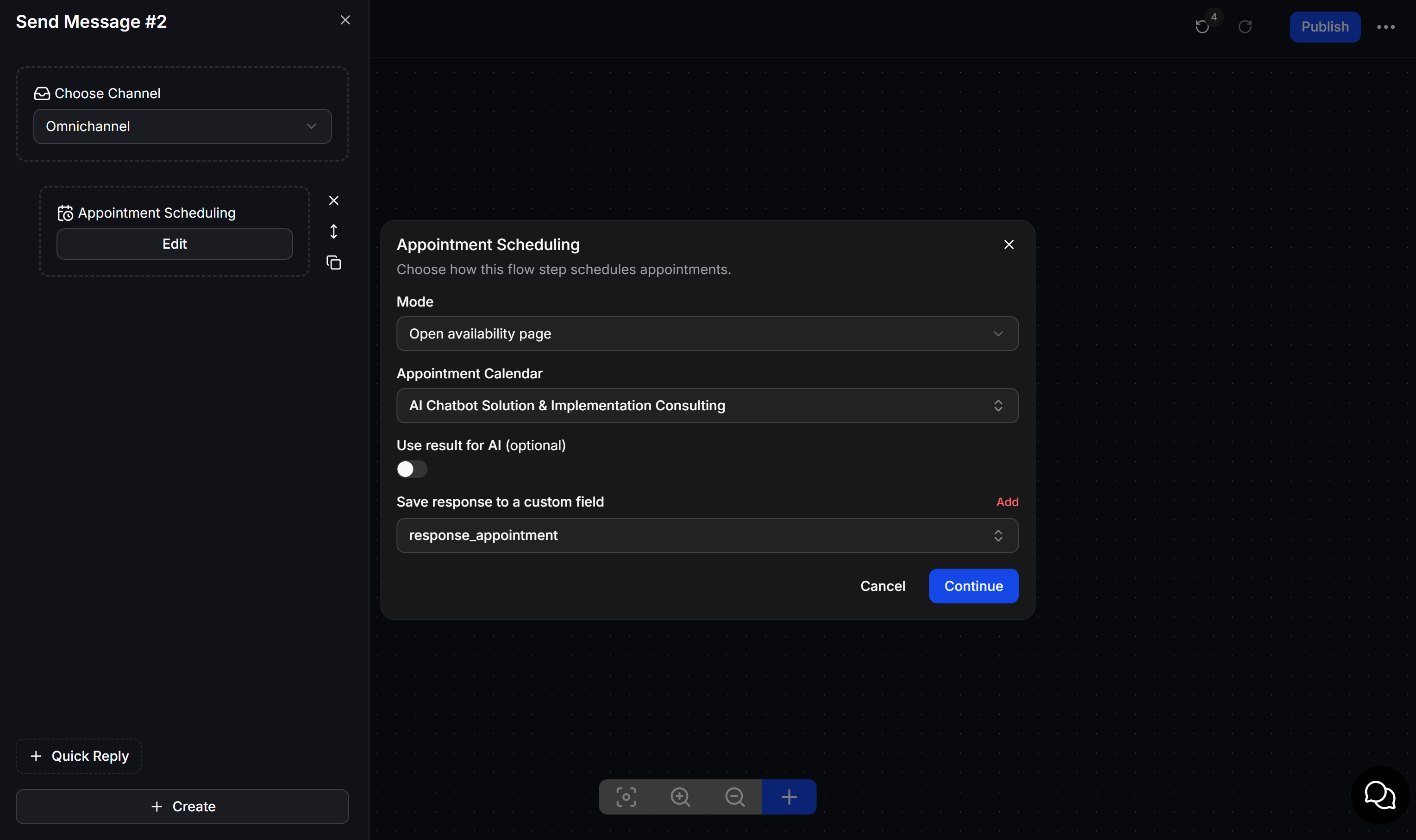1416x840 pixels.
Task: Click the blue plus add step button
Action: tap(789, 797)
